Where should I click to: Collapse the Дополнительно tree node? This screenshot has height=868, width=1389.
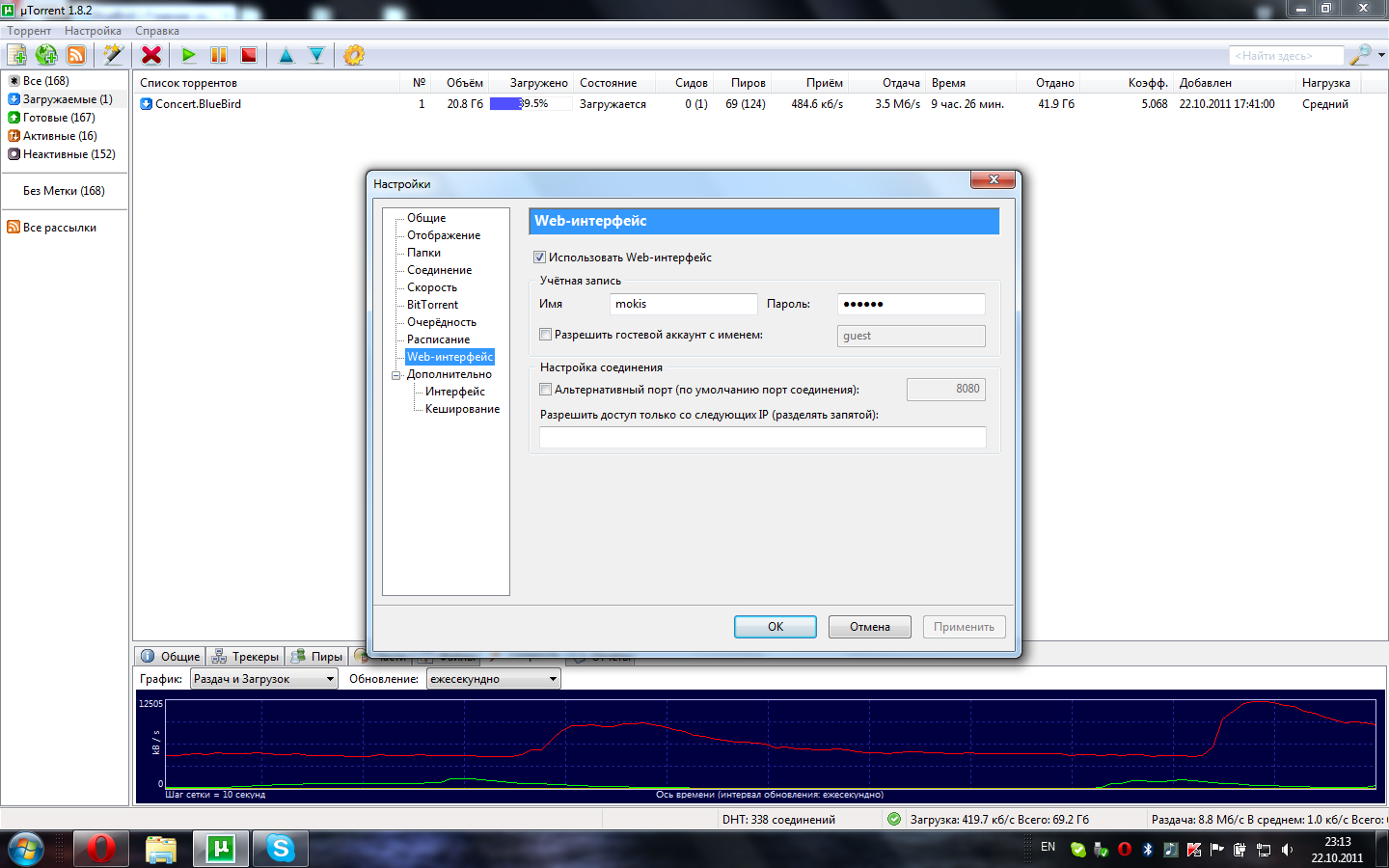click(396, 375)
